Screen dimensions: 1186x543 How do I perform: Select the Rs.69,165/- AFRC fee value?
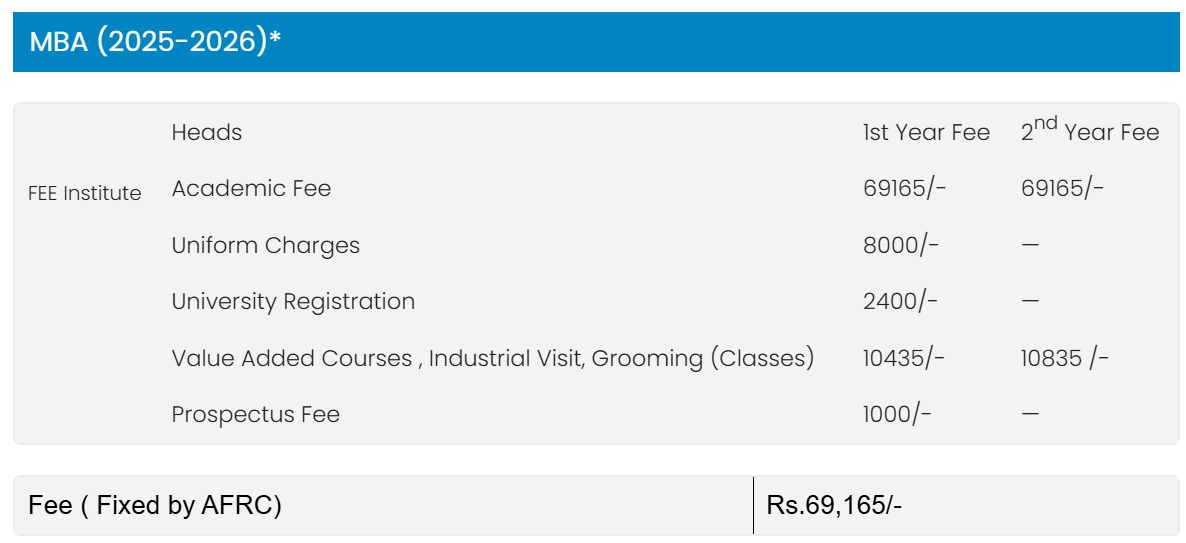pos(834,505)
